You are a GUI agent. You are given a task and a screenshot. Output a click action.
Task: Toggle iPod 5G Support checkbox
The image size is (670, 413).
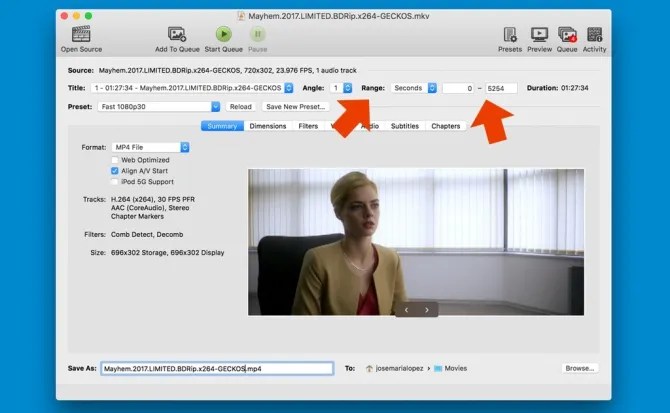click(115, 182)
